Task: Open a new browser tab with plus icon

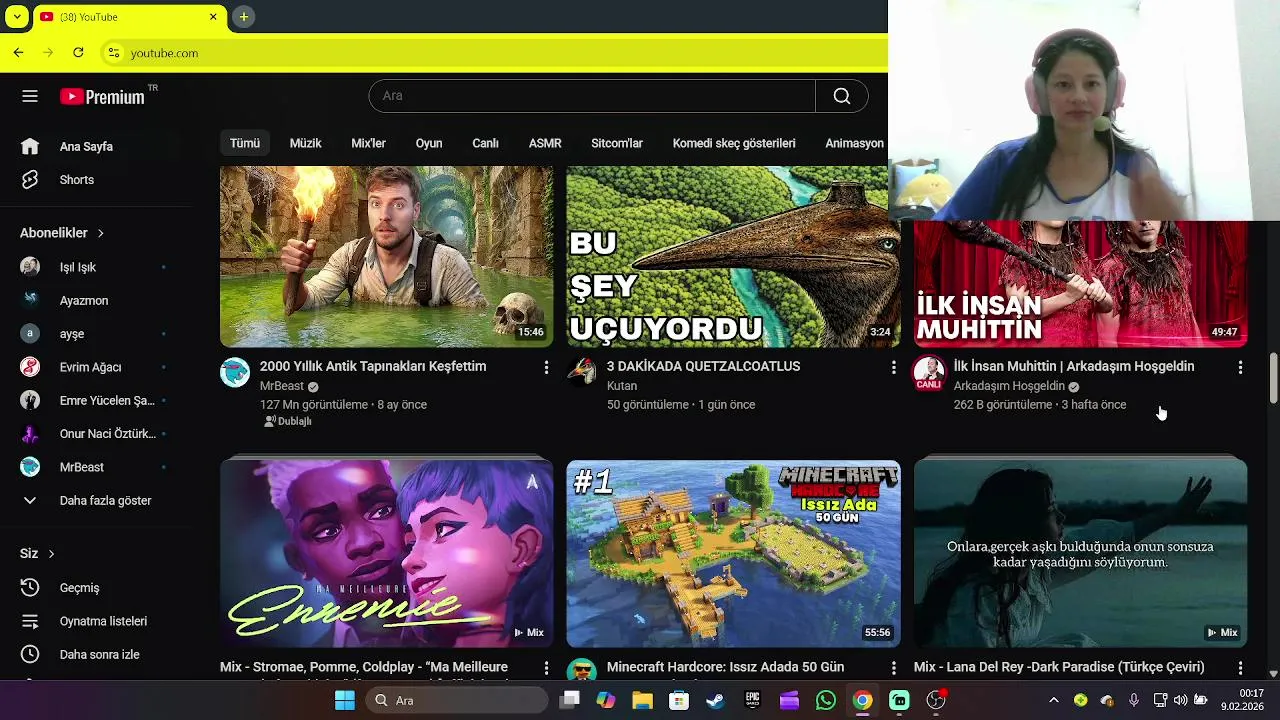Action: click(243, 17)
